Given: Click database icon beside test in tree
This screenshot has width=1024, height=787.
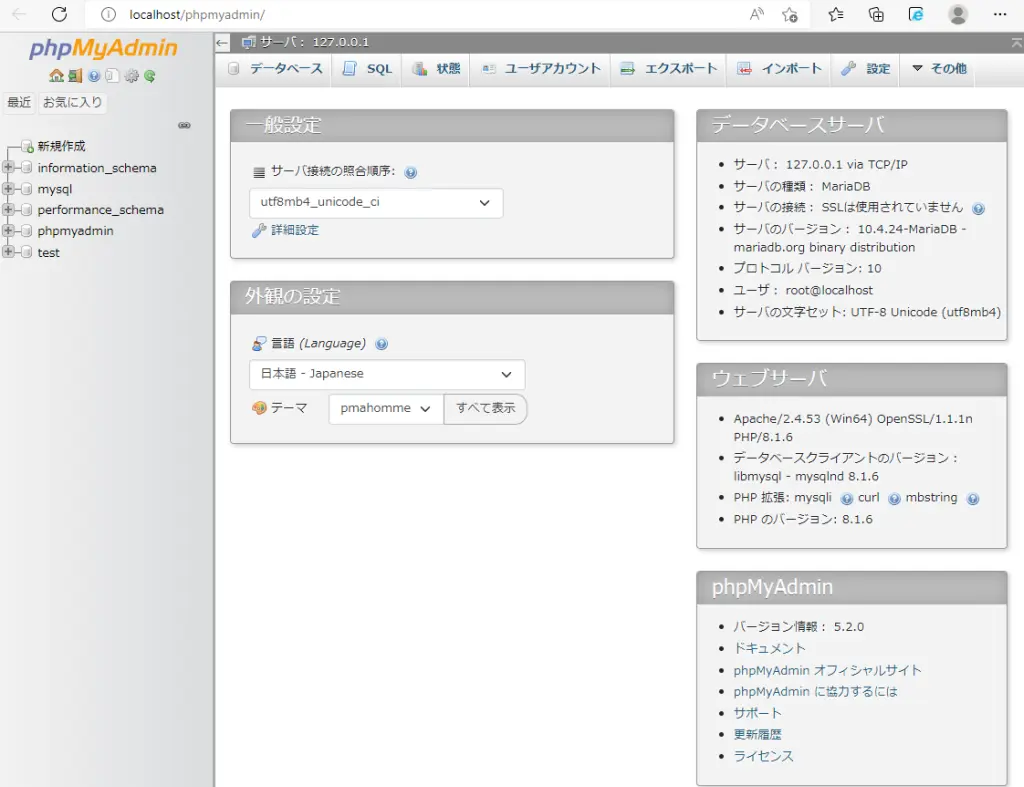Looking at the screenshot, I should pos(27,252).
